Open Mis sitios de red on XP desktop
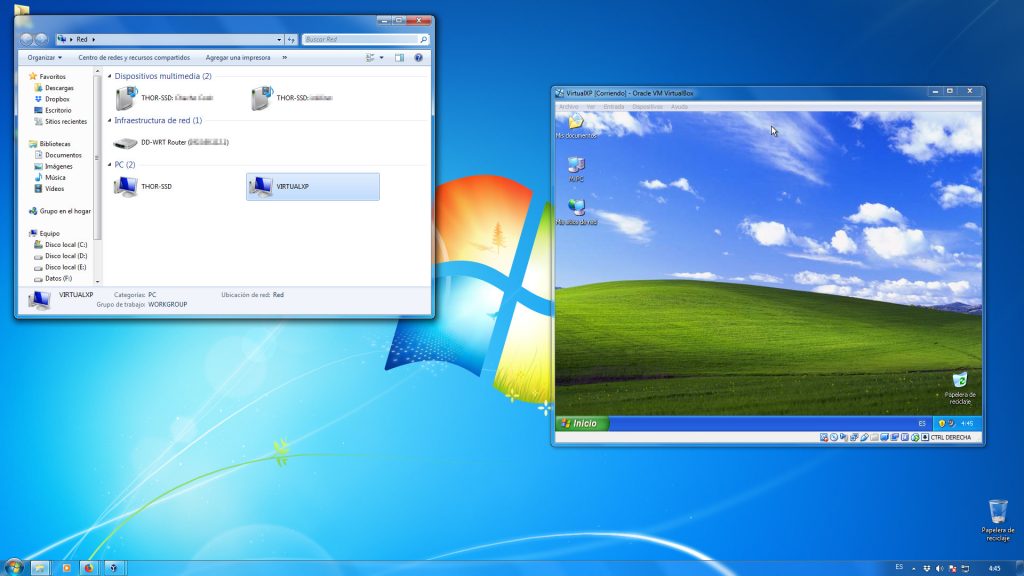Image resolution: width=1024 pixels, height=576 pixels. click(576, 212)
